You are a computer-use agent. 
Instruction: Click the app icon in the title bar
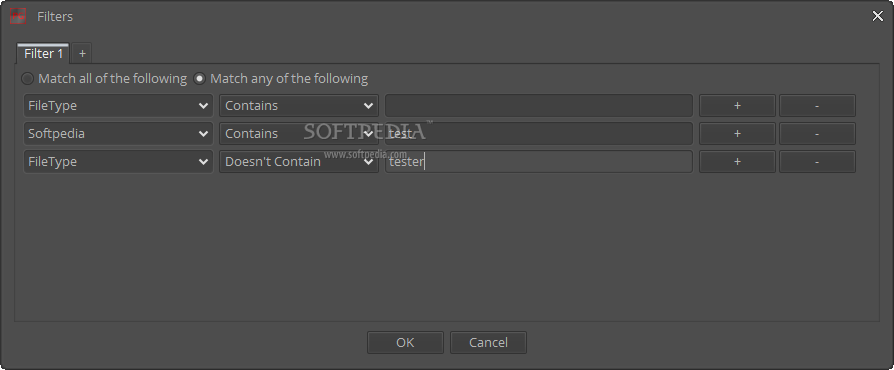(18, 17)
